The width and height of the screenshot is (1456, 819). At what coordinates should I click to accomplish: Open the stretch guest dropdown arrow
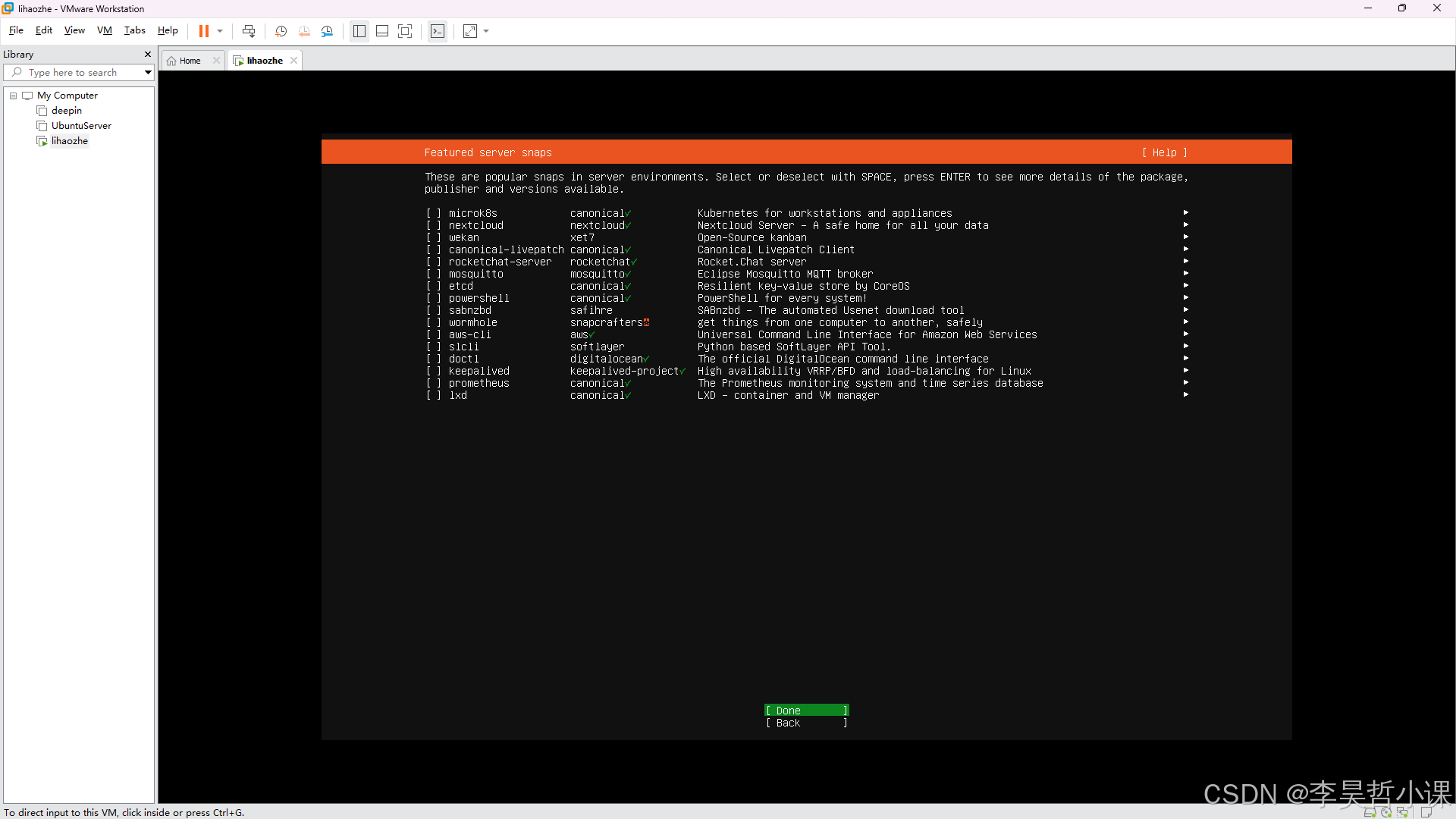click(x=486, y=31)
